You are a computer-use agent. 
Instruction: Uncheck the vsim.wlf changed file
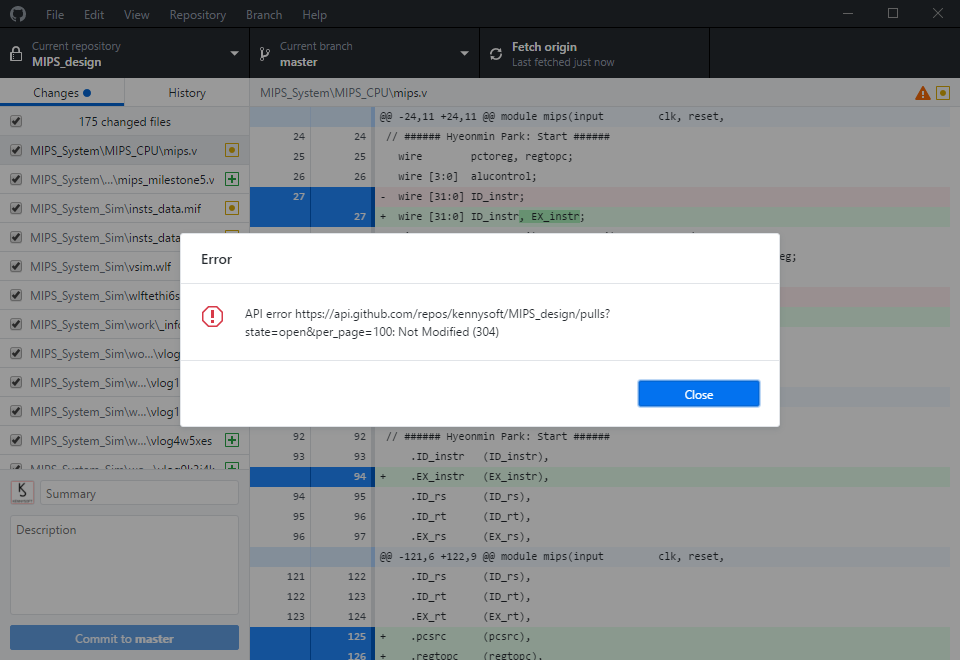click(15, 265)
